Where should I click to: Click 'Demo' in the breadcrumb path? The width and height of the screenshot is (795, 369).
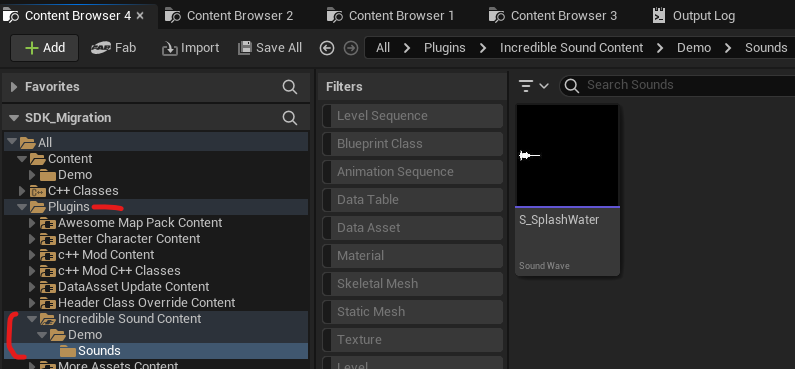tap(694, 48)
